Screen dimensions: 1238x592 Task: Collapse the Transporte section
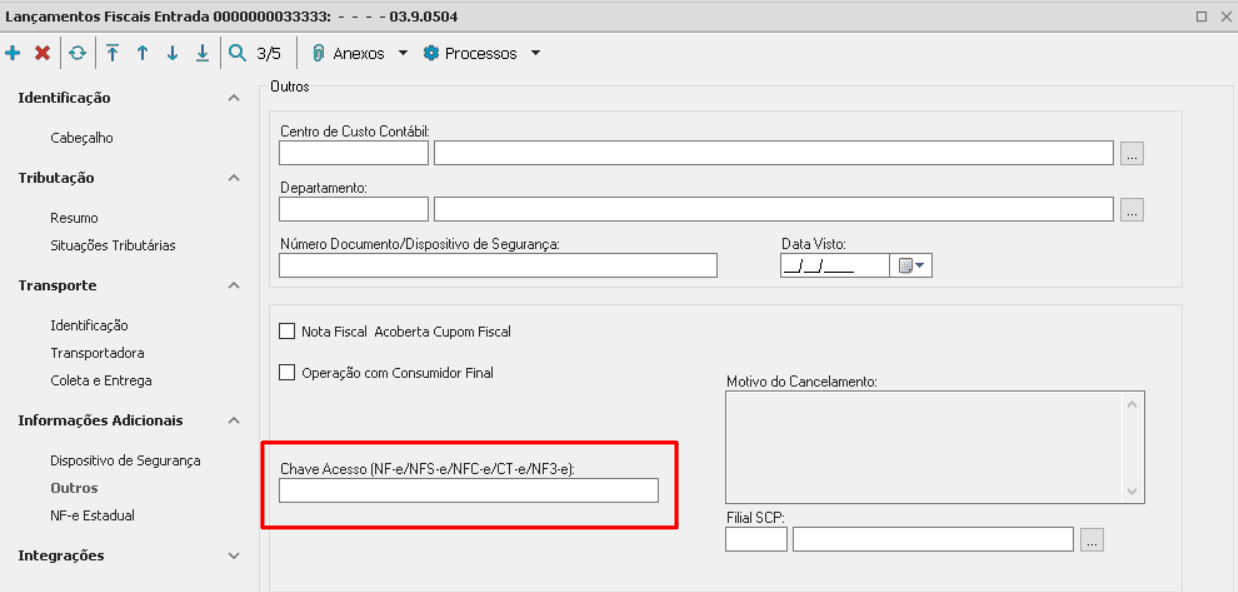point(233,286)
